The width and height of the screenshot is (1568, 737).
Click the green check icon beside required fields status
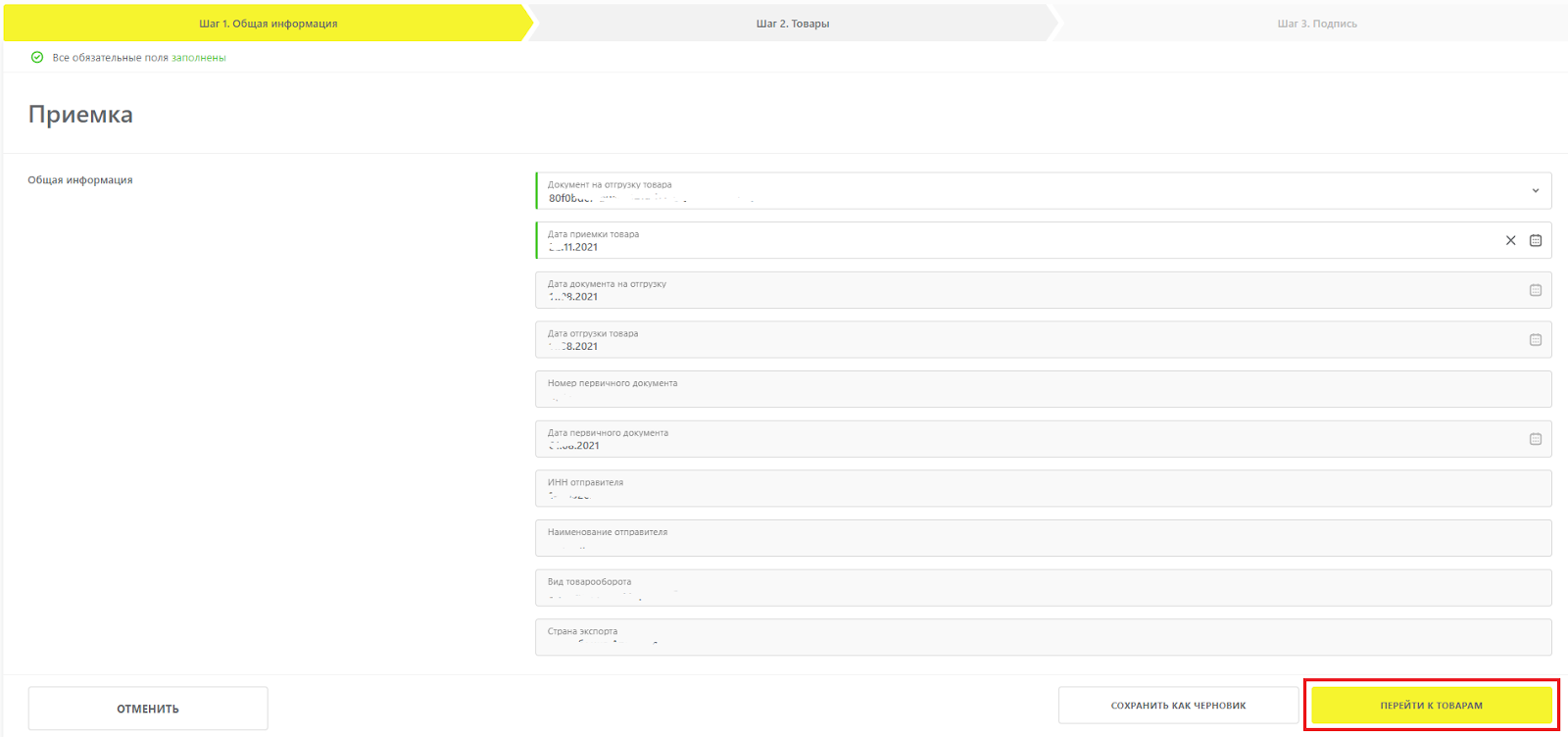coord(37,57)
